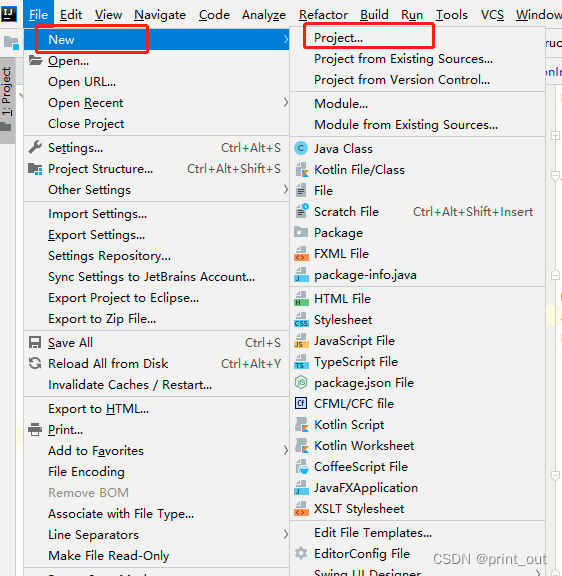Click the File icon in New submenu

[x=301, y=191]
